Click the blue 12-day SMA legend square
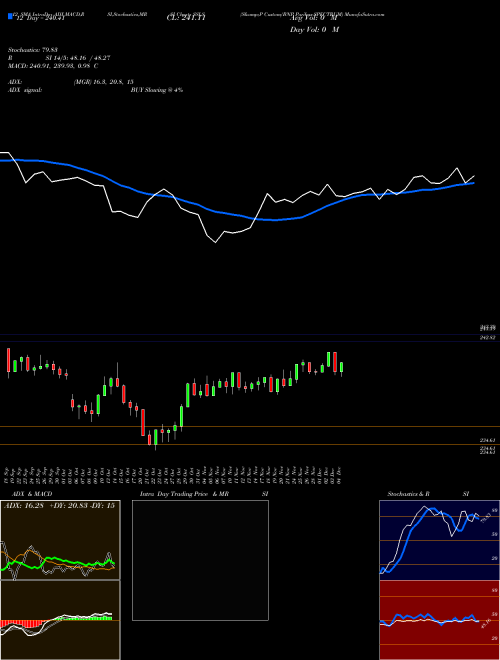The width and height of the screenshot is (500, 660). 10,17
